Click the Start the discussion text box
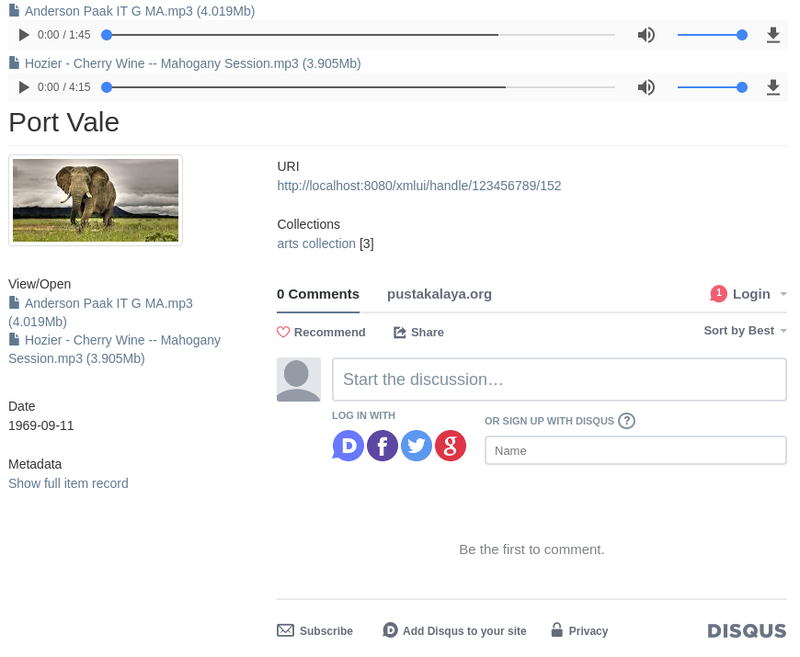The image size is (800, 657). (x=559, y=380)
